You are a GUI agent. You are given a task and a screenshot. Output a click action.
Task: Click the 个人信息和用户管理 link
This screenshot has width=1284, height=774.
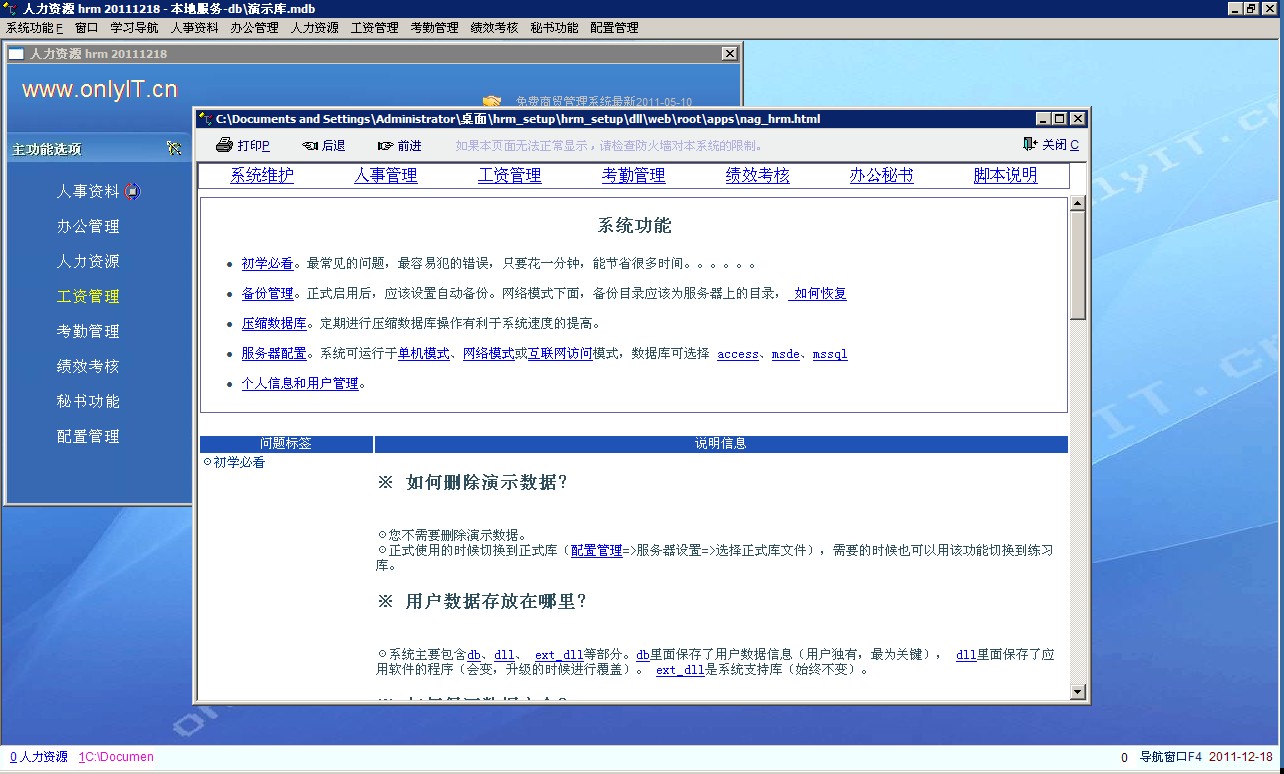coord(300,384)
